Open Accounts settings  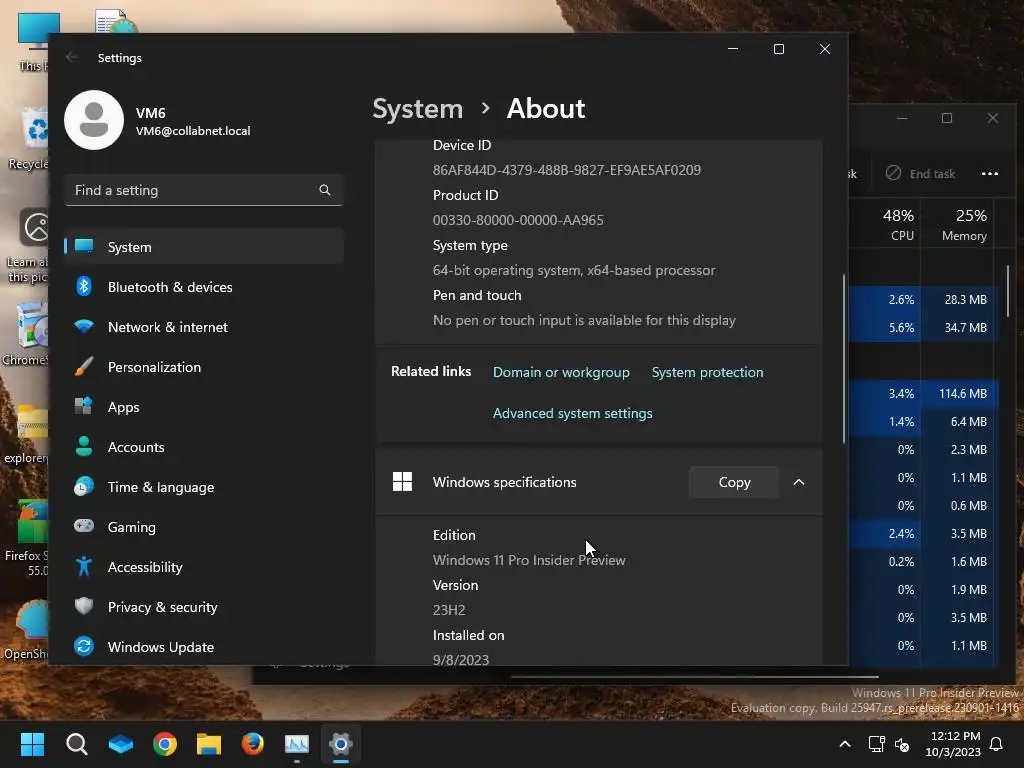204,447
